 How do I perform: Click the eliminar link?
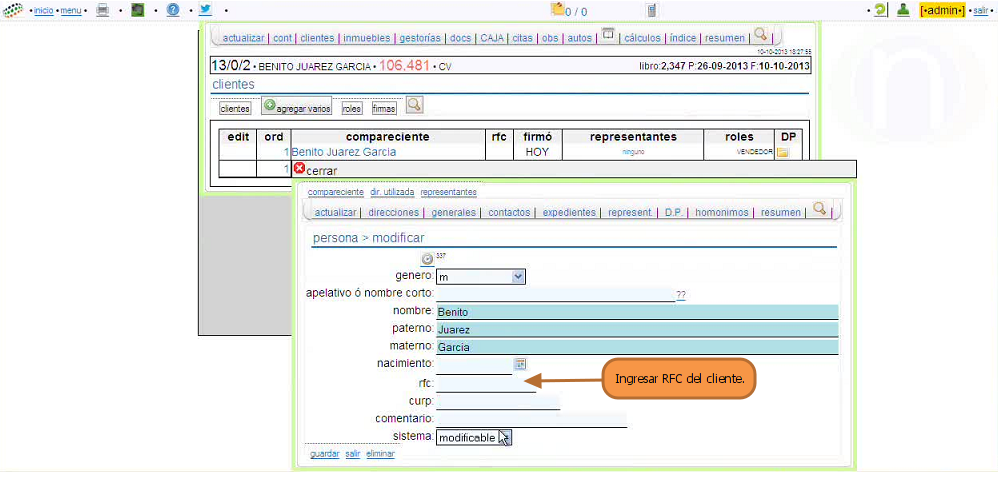coord(380,454)
